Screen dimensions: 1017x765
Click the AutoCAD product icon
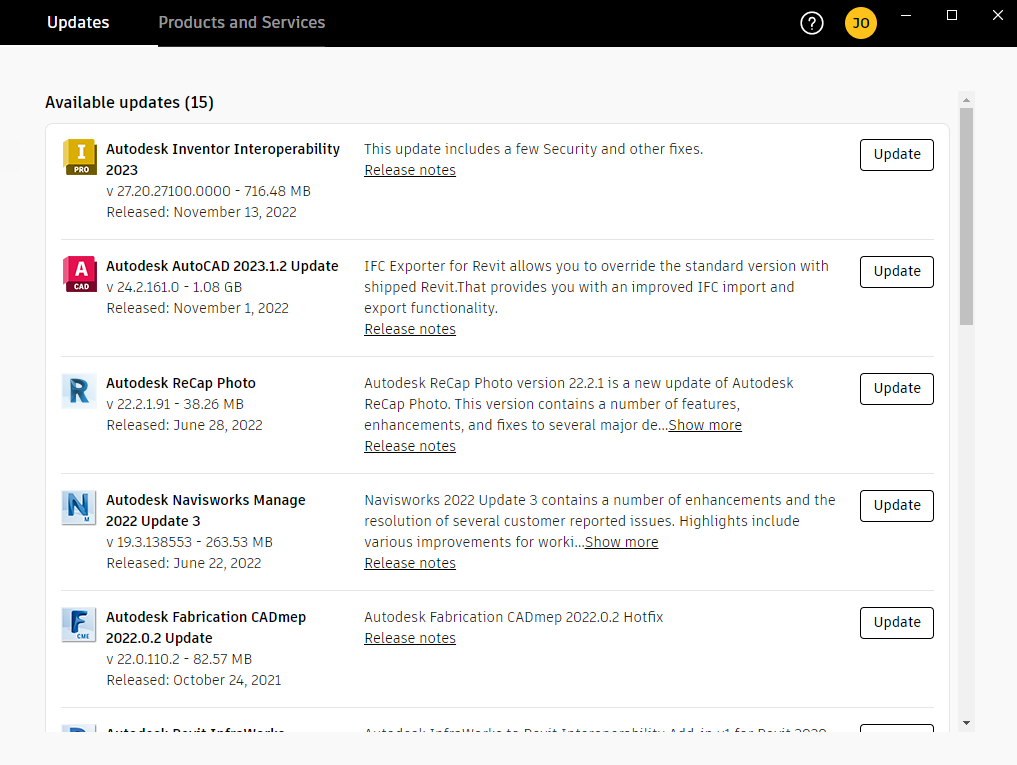point(80,274)
